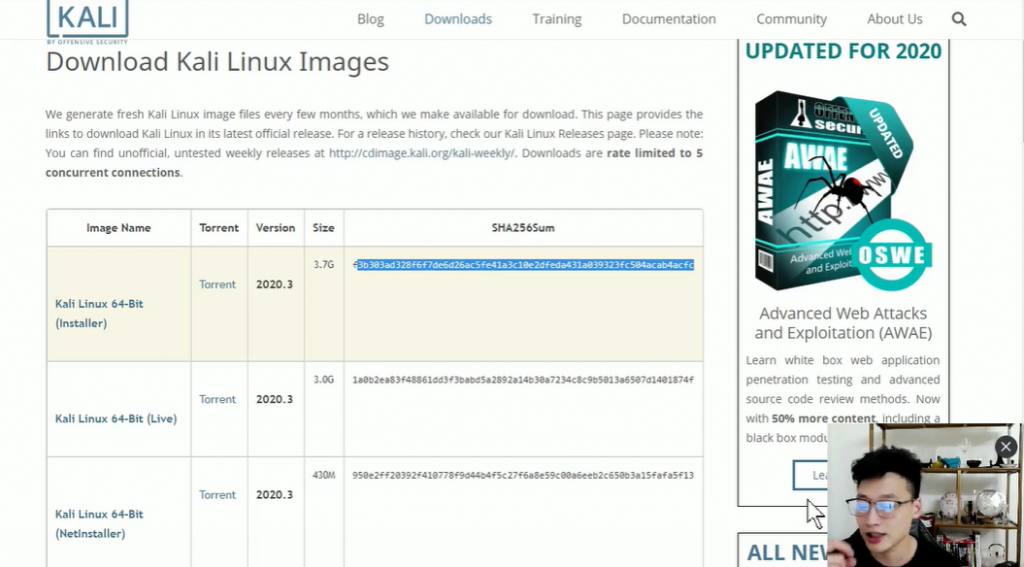Click the Version column header
The width and height of the screenshot is (1024, 567).
275,228
